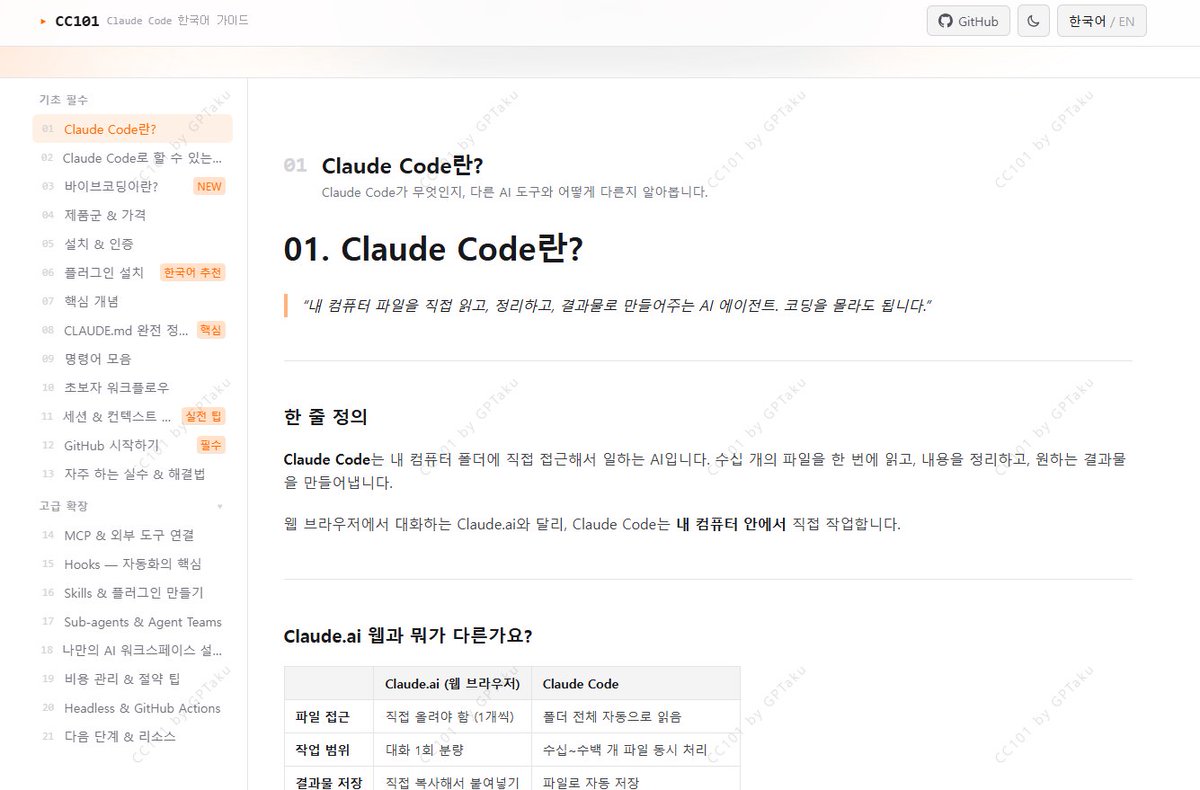Select '나만의 AI 워크스페이스 설...' chapter
The image size is (1200, 790).
coord(132,650)
